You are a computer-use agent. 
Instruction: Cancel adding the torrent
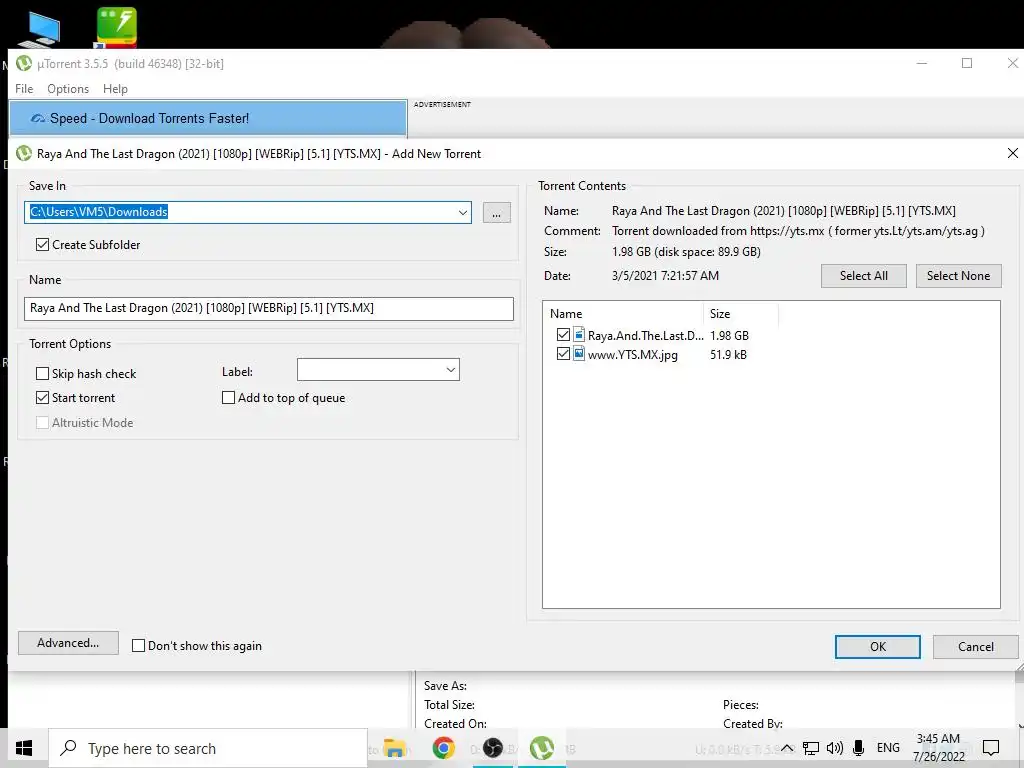[x=976, y=647]
